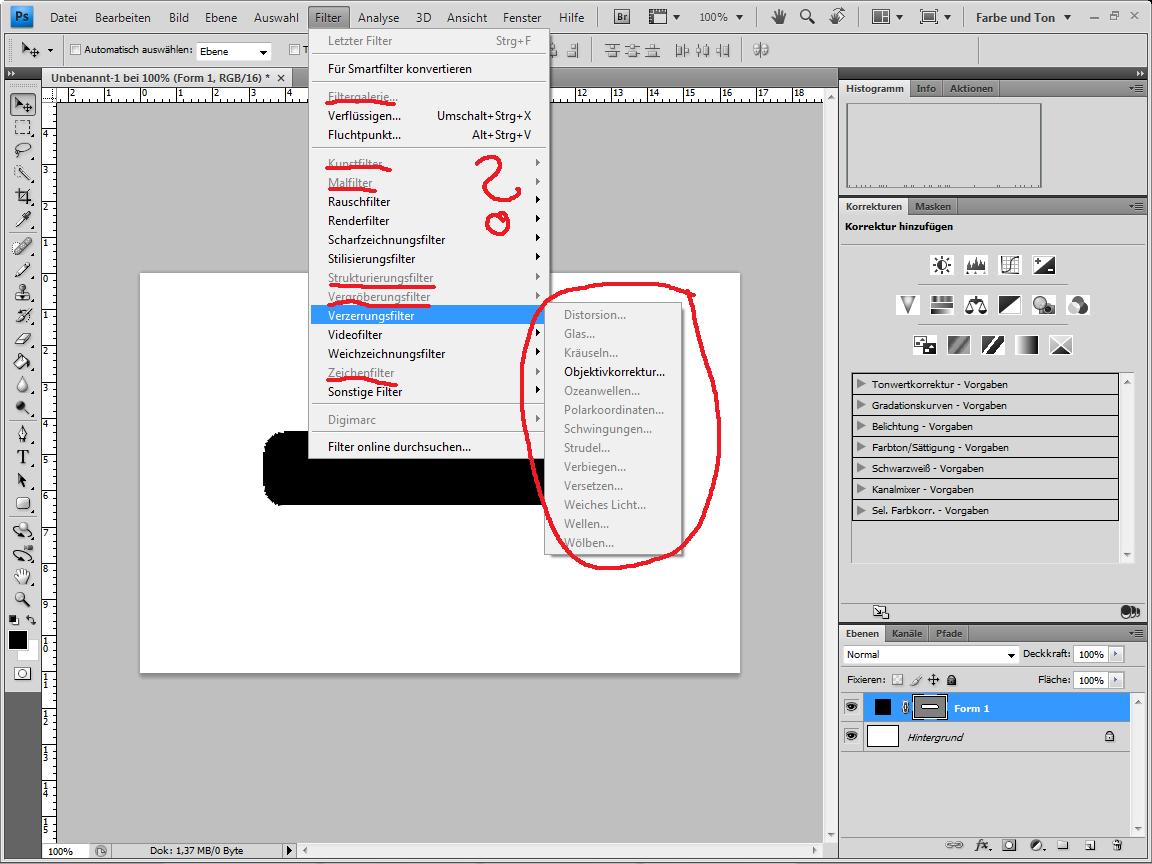Screen dimensions: 1152x864
Task: Open Verflüssigen... filter
Action: coord(429,115)
